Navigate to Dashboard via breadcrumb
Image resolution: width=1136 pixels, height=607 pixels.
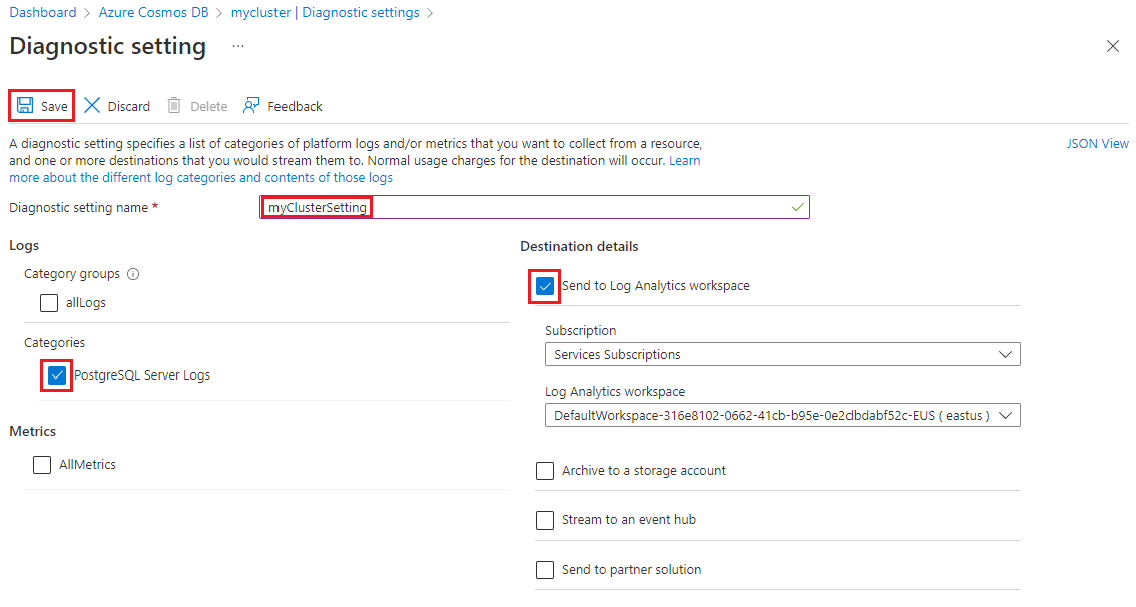pos(43,12)
